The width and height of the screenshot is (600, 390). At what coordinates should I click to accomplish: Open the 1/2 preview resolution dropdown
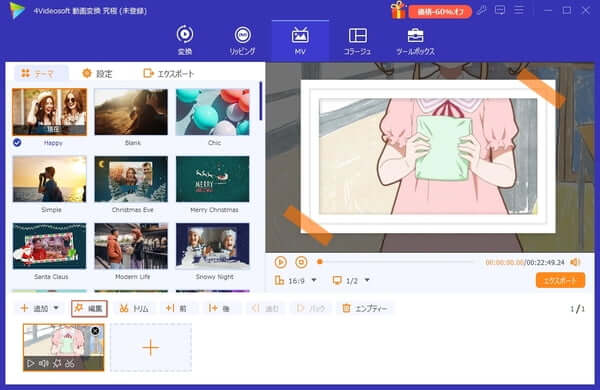point(351,281)
